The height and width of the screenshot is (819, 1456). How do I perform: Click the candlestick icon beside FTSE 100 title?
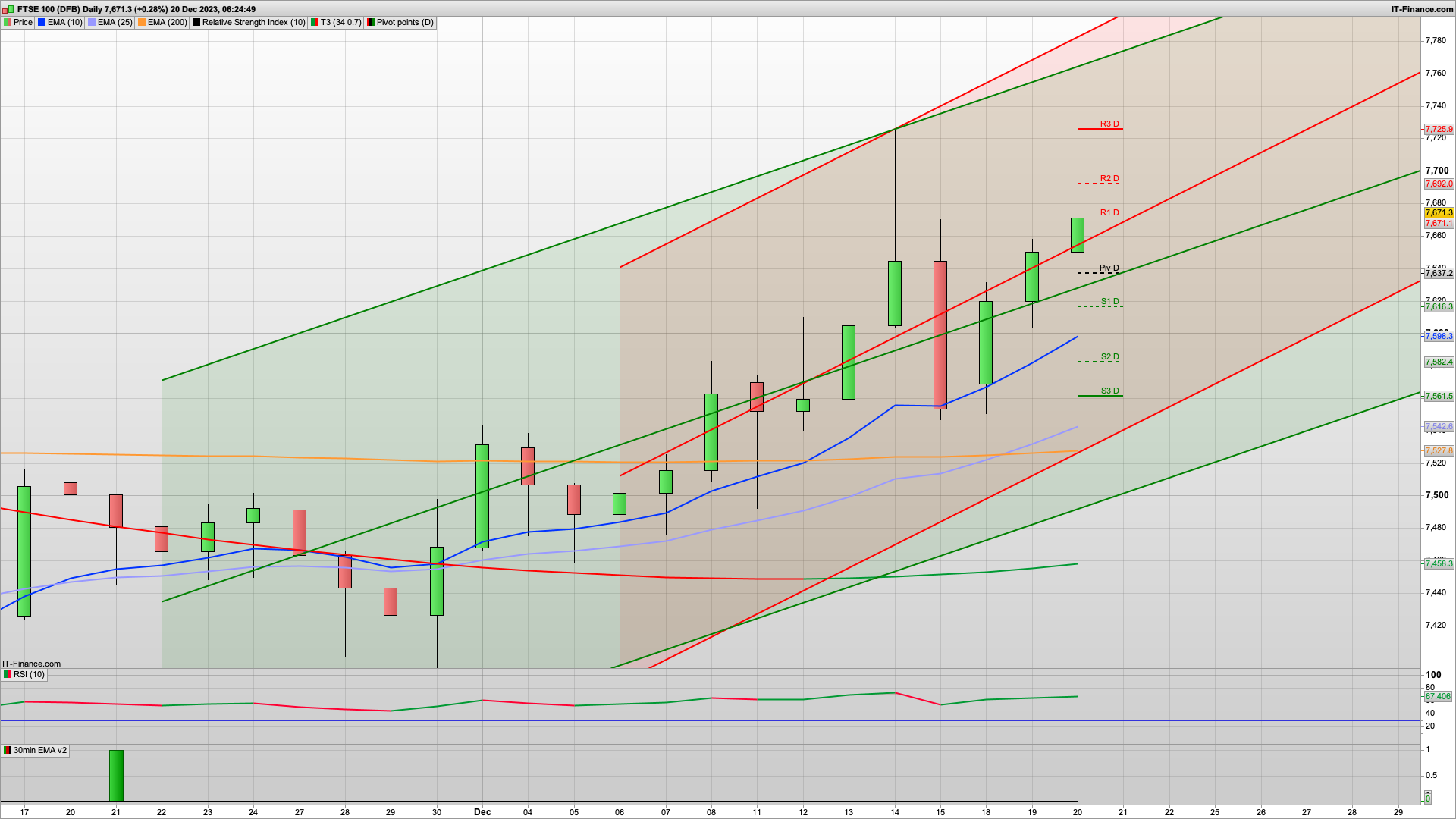(x=9, y=9)
